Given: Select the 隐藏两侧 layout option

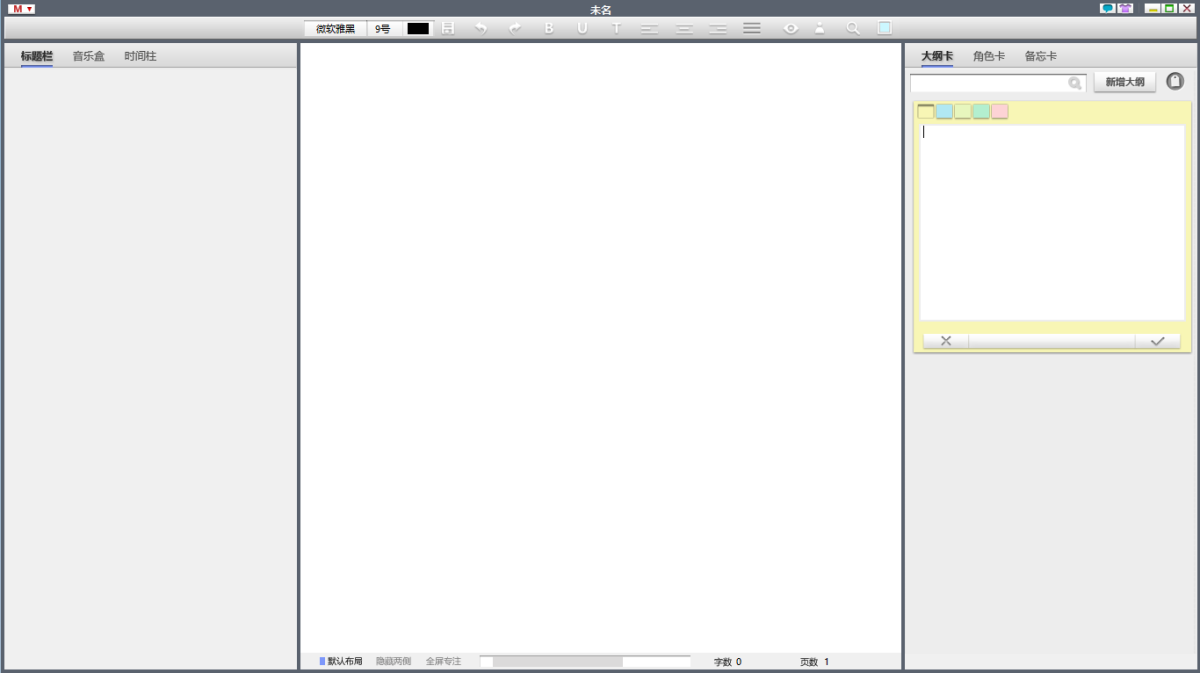Looking at the screenshot, I should [x=393, y=661].
